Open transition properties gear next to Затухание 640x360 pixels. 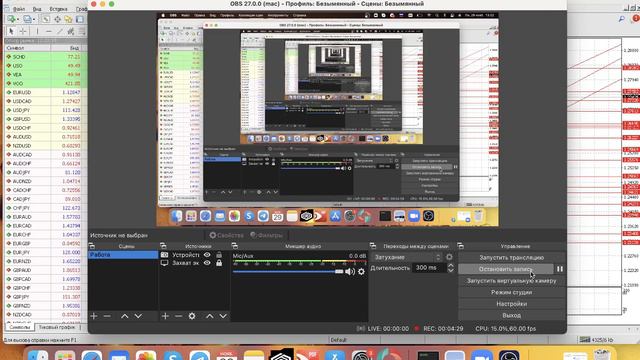[449, 257]
